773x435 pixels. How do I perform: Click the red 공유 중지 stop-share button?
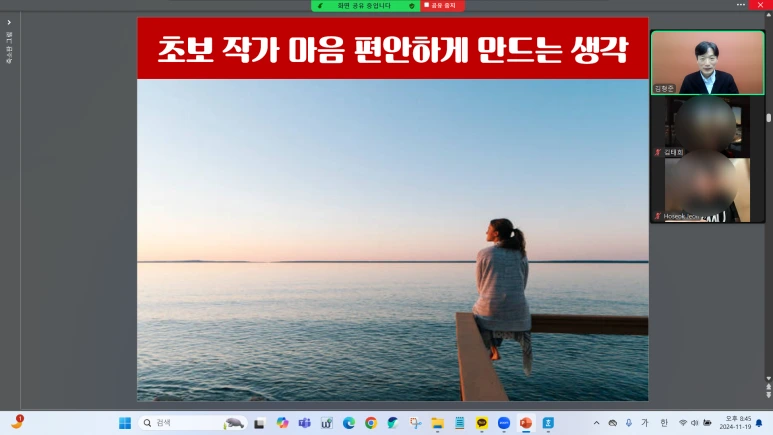click(442, 5)
